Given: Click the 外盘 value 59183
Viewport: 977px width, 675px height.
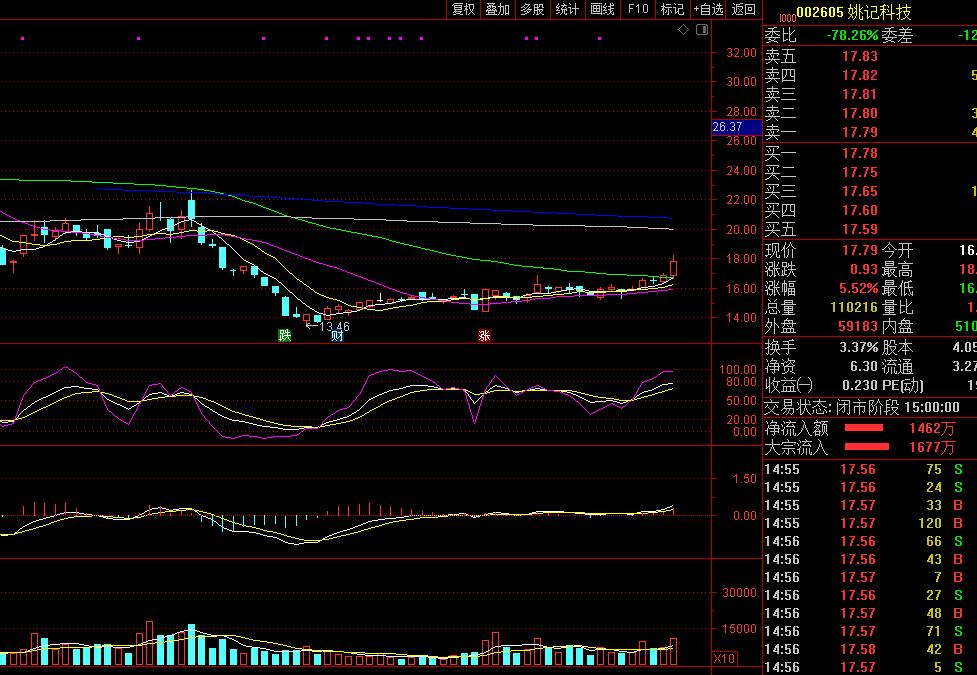Looking at the screenshot, I should click(x=859, y=326).
